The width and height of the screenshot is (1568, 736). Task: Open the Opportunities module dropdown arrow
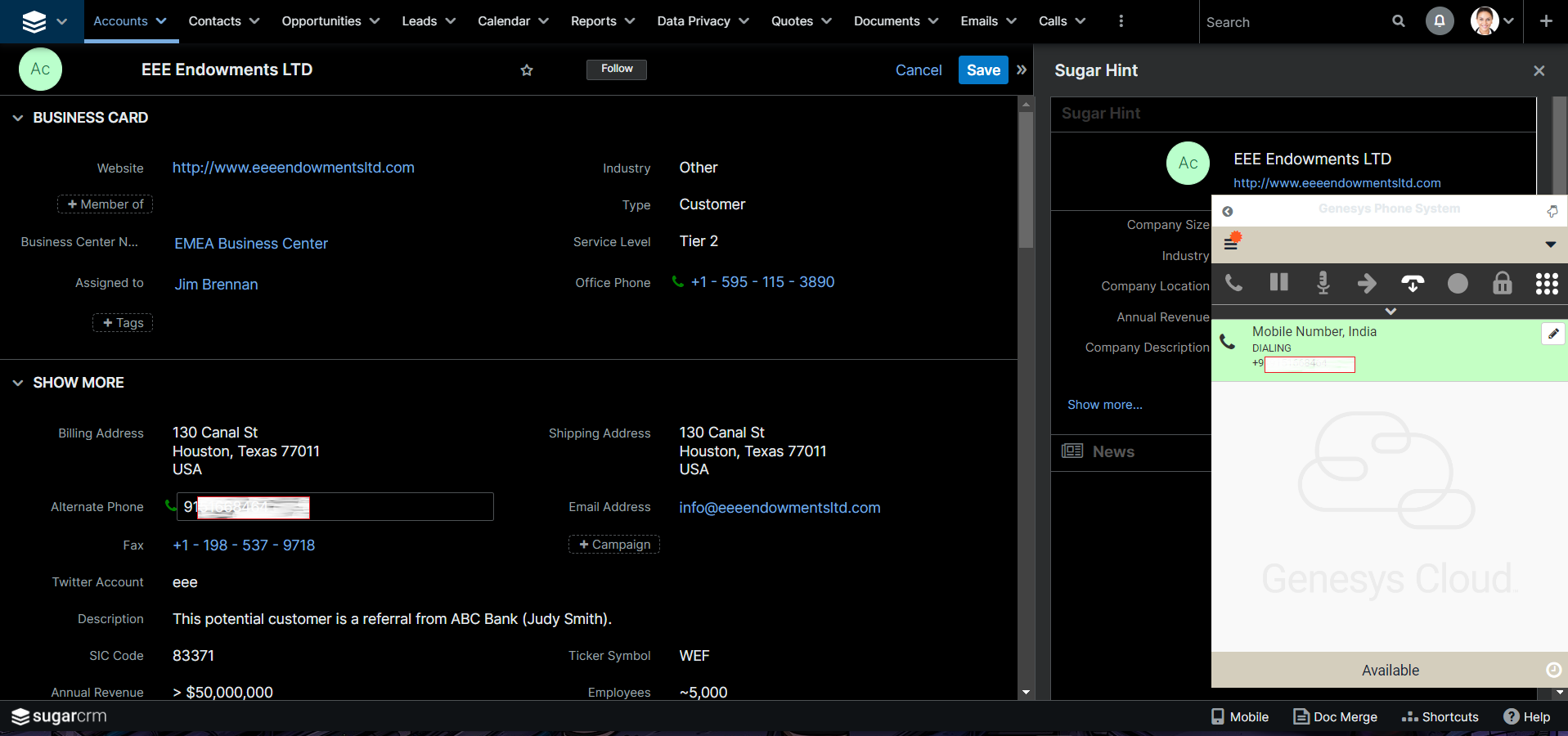click(x=375, y=21)
